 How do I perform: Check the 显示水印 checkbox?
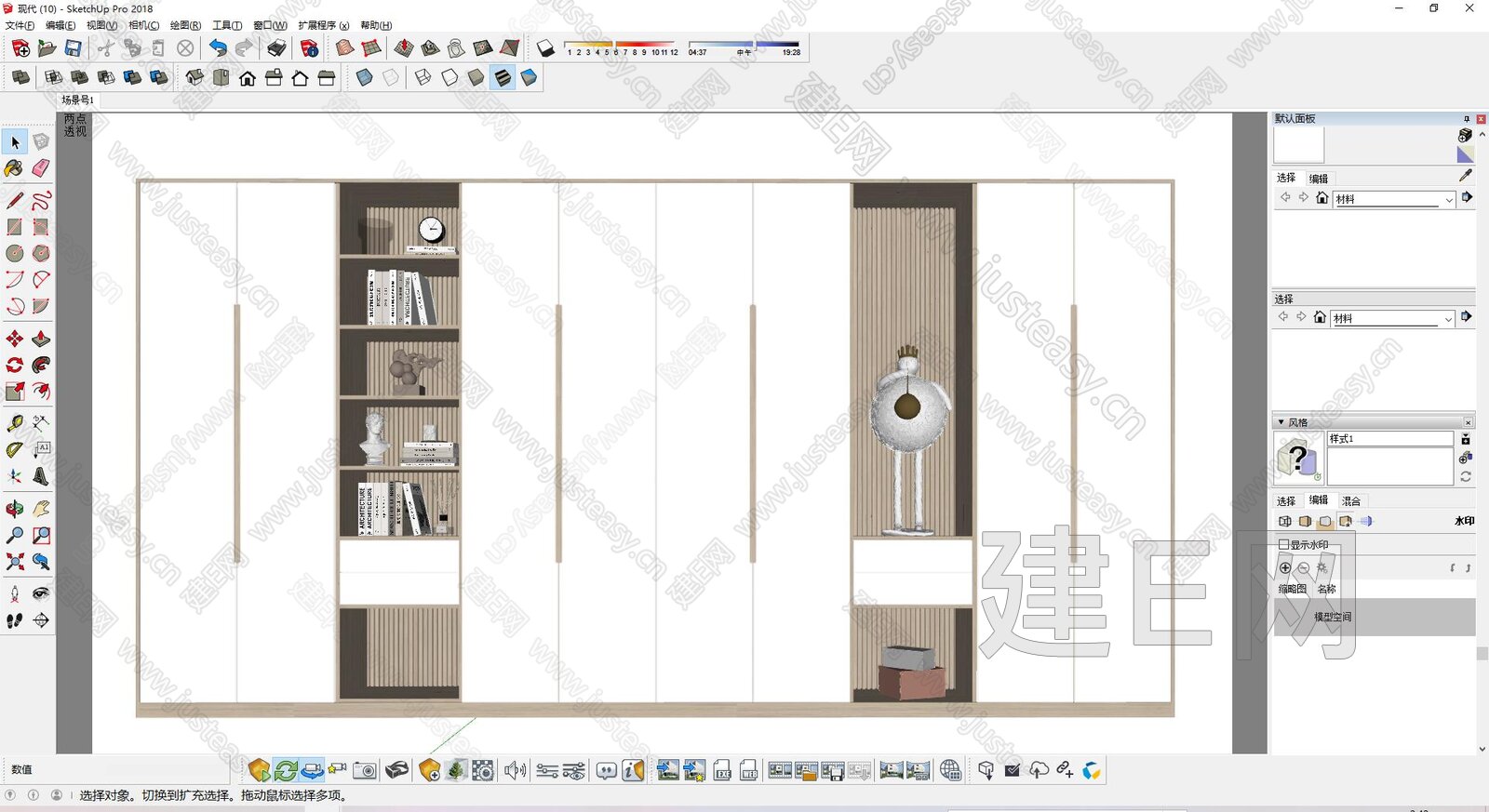(1283, 545)
